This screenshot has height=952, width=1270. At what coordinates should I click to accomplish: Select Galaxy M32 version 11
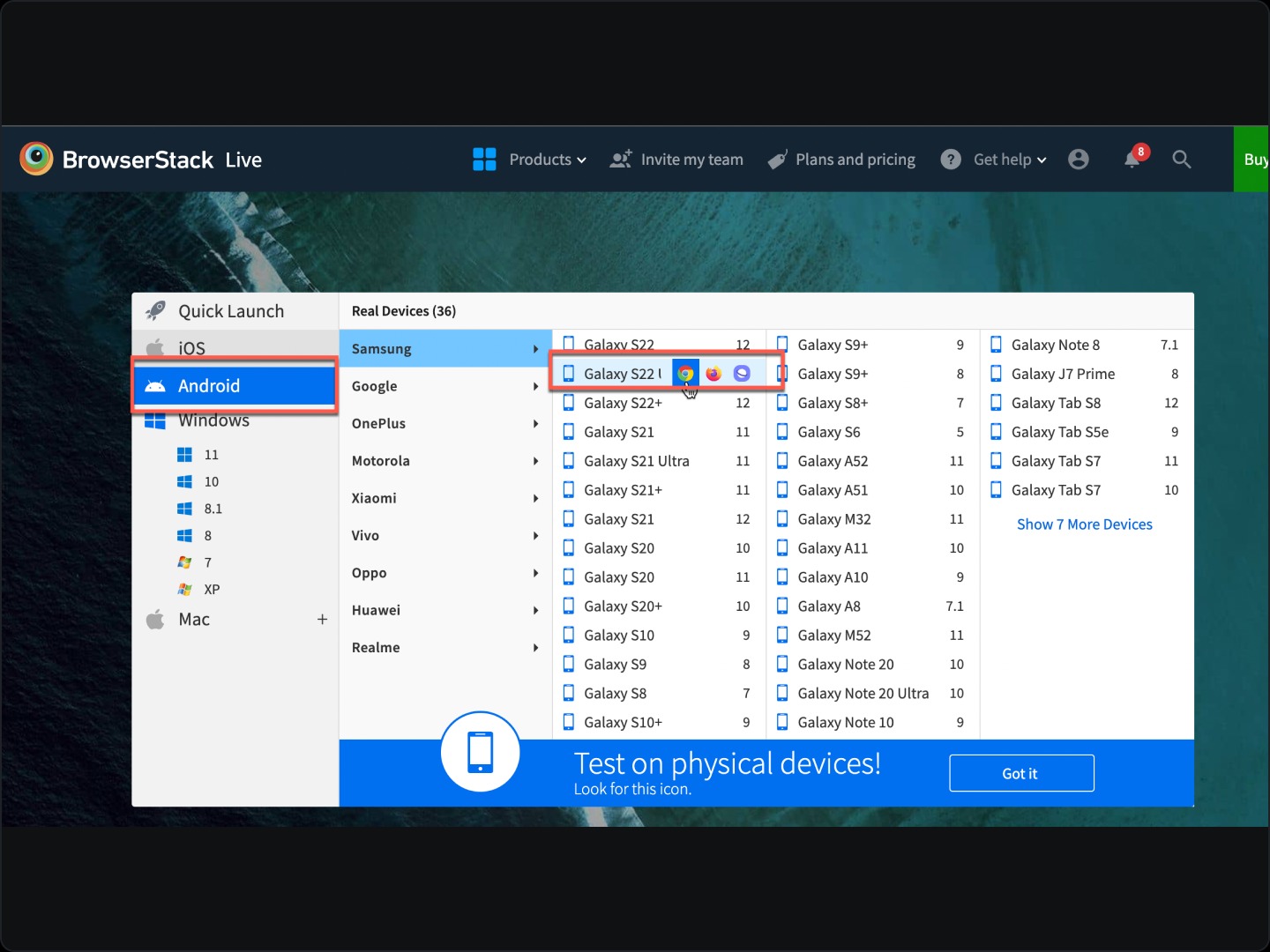[x=871, y=519]
